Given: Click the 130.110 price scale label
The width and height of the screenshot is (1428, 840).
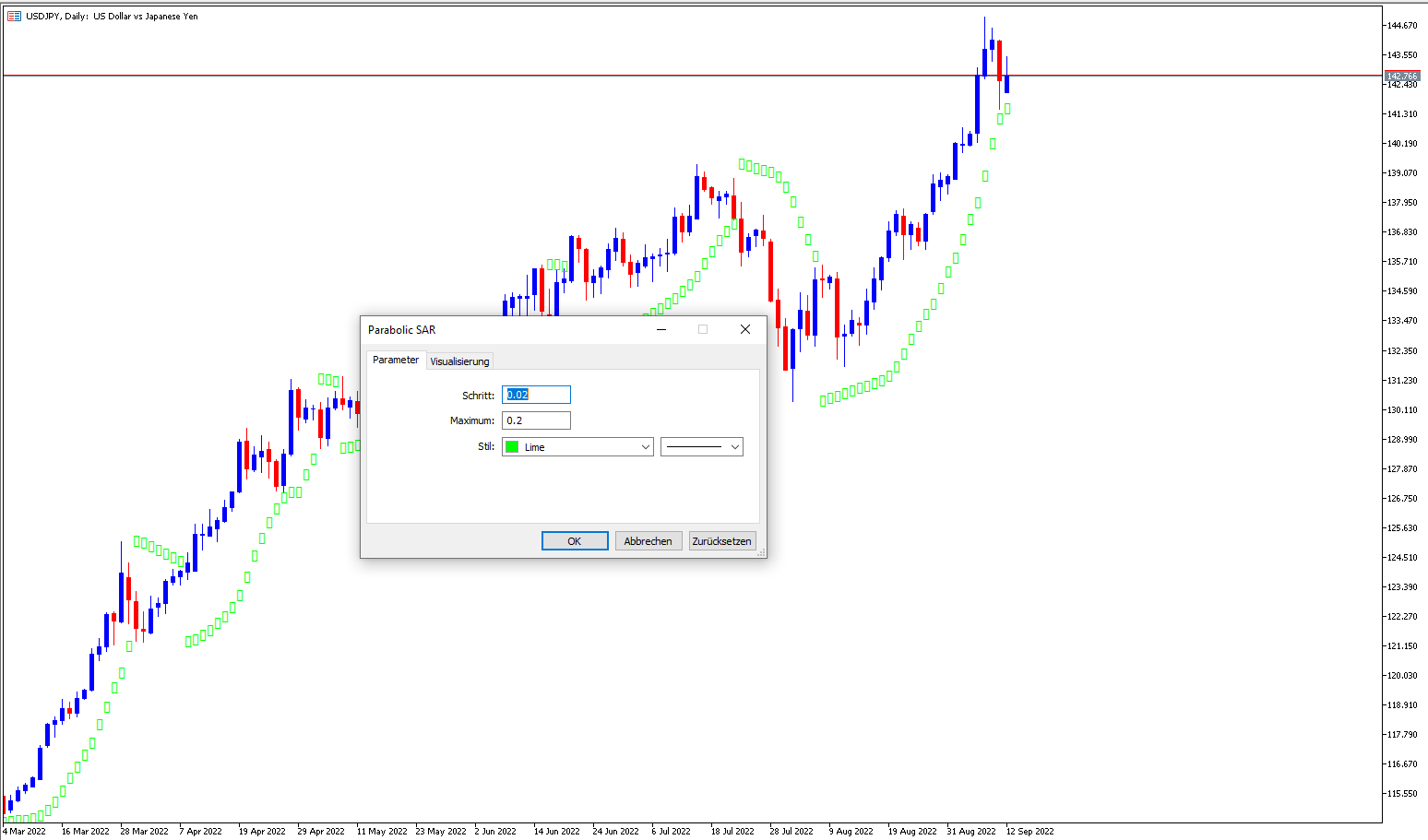Looking at the screenshot, I should (1402, 409).
